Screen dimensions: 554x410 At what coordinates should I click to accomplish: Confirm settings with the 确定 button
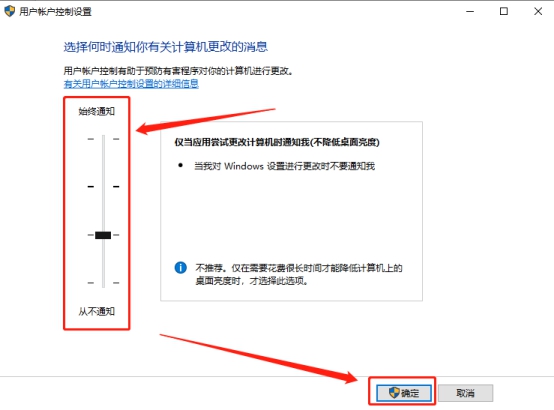pos(404,393)
